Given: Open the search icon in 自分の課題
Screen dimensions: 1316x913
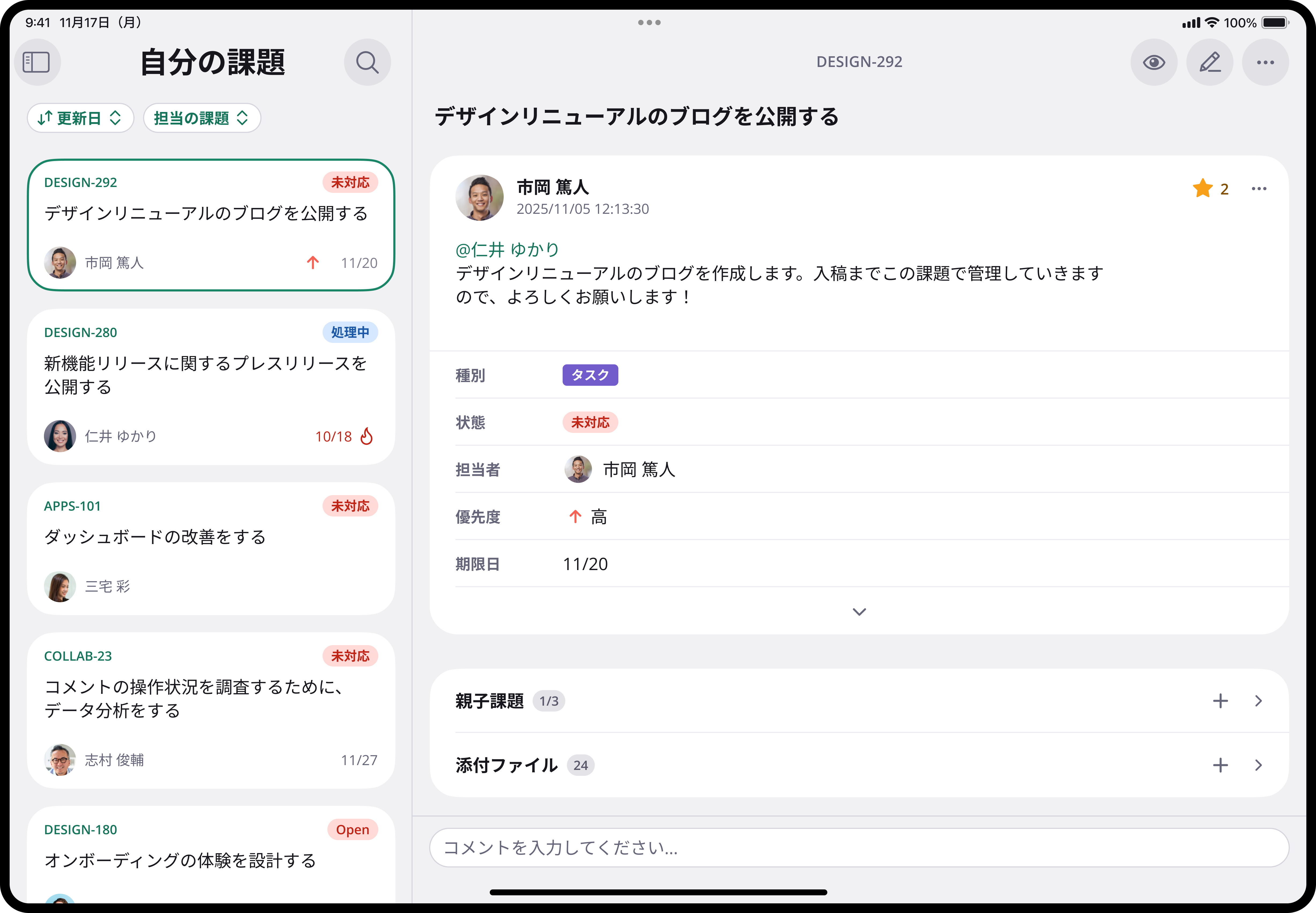Looking at the screenshot, I should [367, 62].
